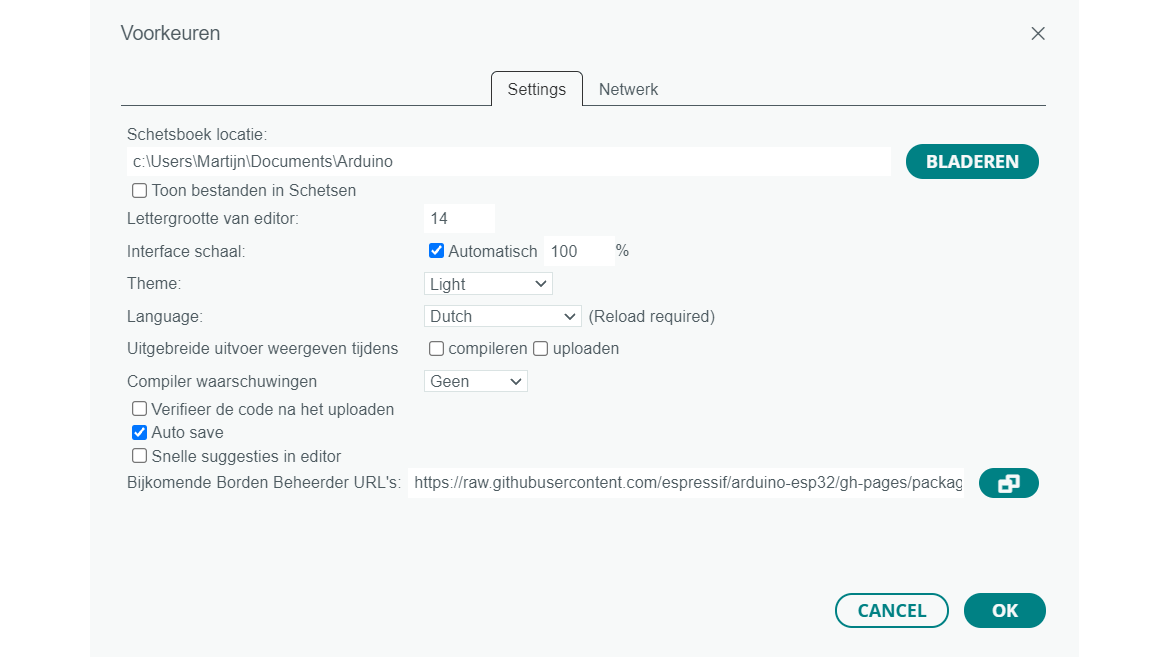Select the Settings tab
The image size is (1168, 657).
coord(536,89)
